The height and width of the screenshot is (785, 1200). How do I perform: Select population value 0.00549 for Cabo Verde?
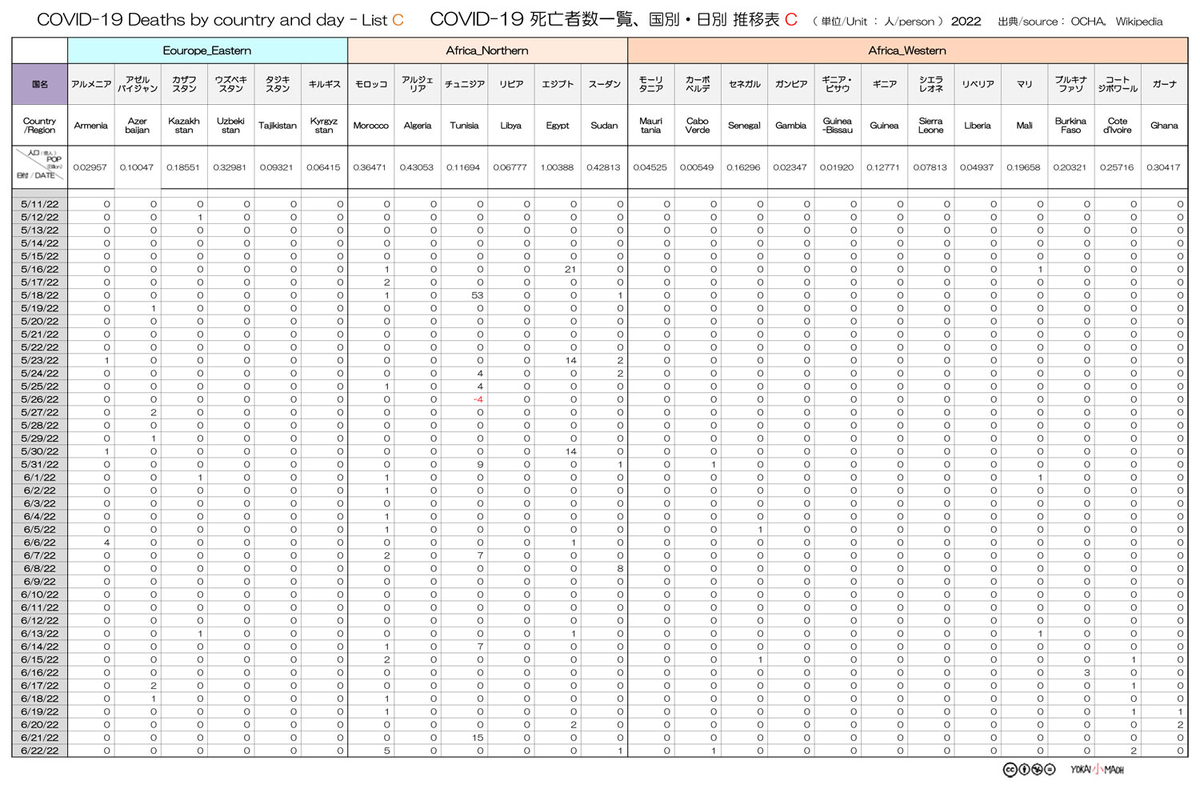tap(697, 167)
